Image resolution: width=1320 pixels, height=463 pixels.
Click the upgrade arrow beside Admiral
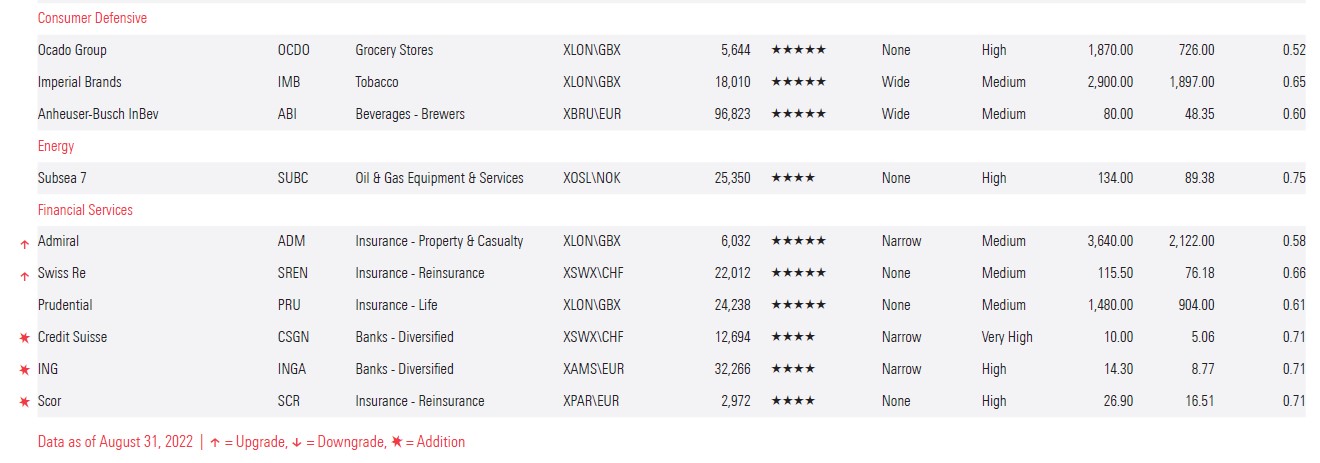(25, 243)
